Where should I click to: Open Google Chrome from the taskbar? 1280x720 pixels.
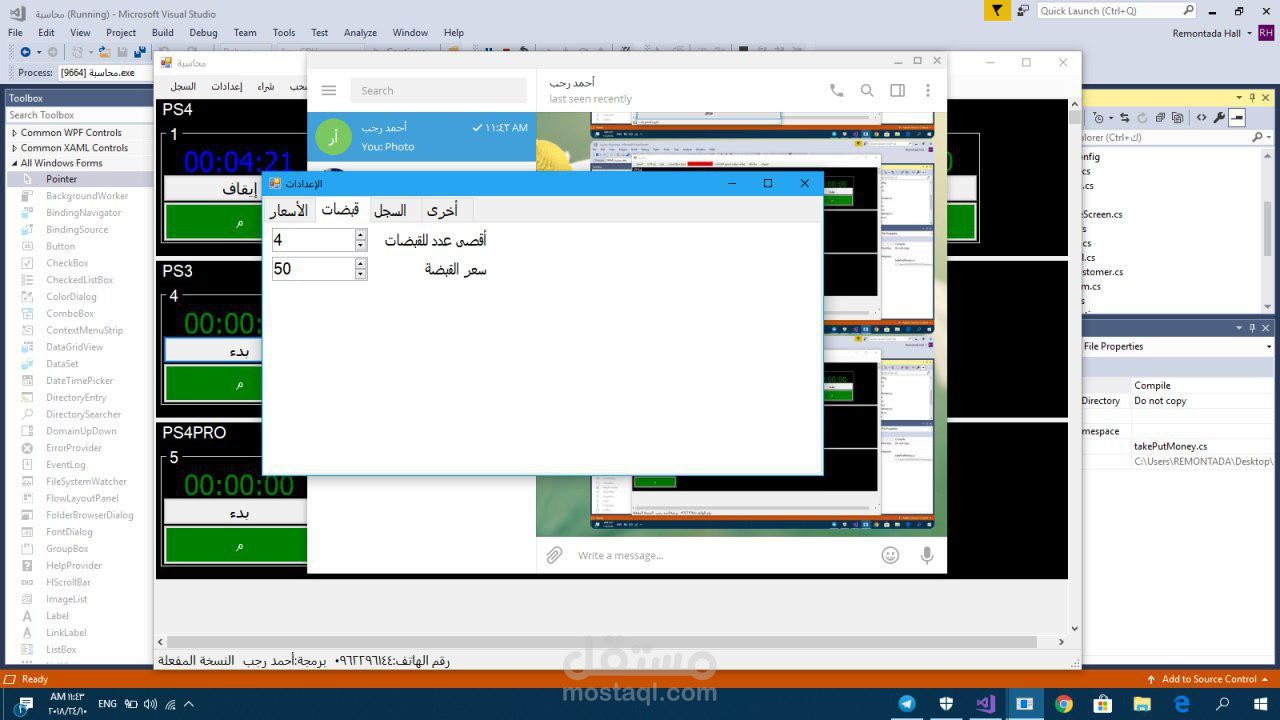click(x=1063, y=703)
